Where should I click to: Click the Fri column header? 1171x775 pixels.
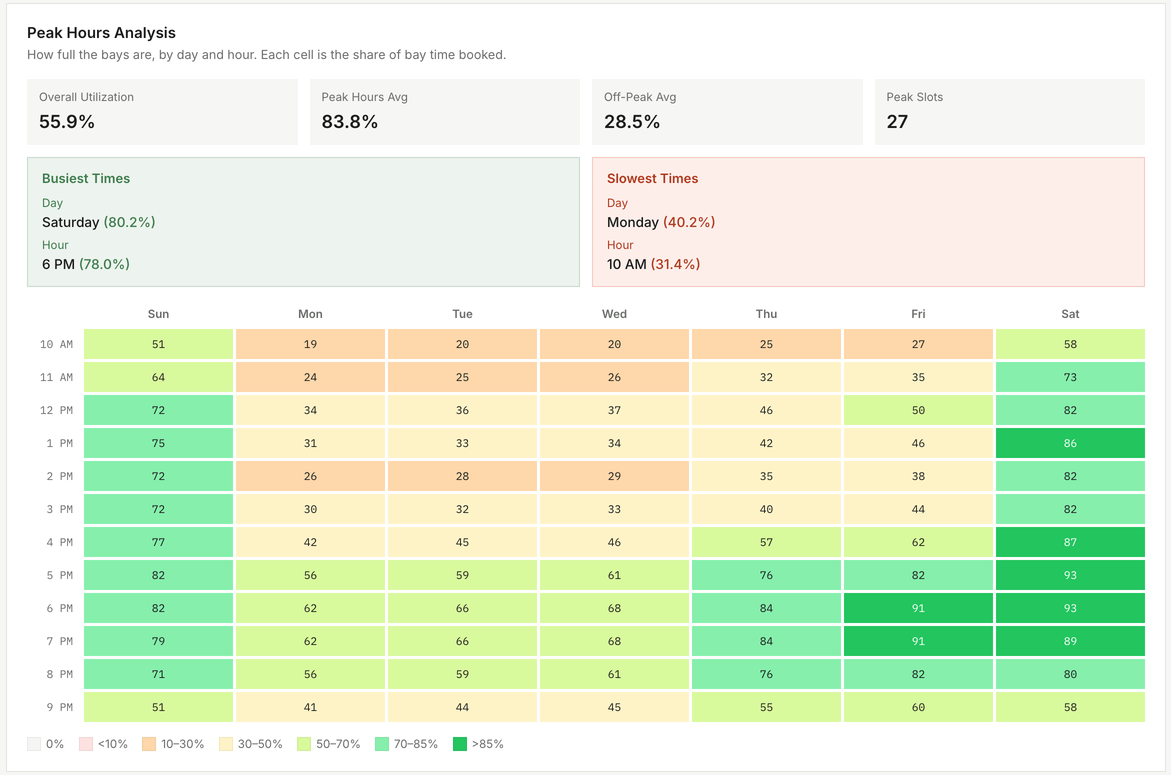tap(918, 314)
